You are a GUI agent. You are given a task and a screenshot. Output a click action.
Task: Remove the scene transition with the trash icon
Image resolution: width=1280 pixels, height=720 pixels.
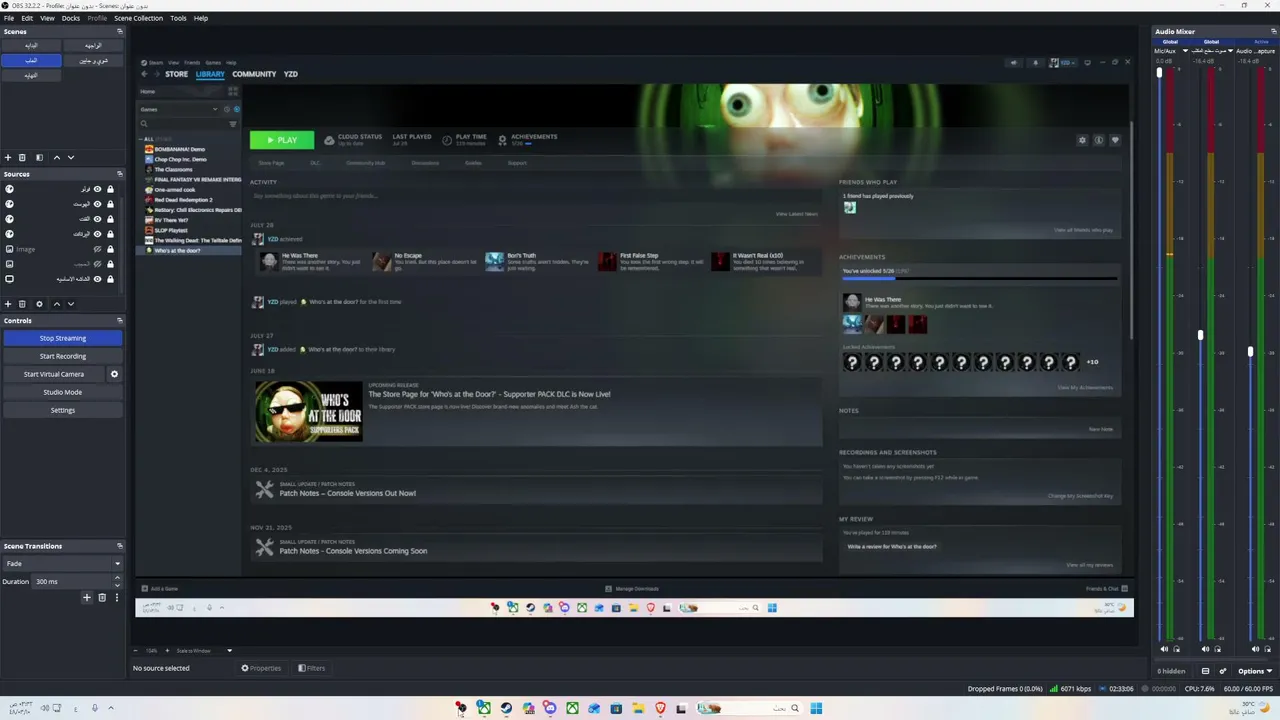click(102, 597)
